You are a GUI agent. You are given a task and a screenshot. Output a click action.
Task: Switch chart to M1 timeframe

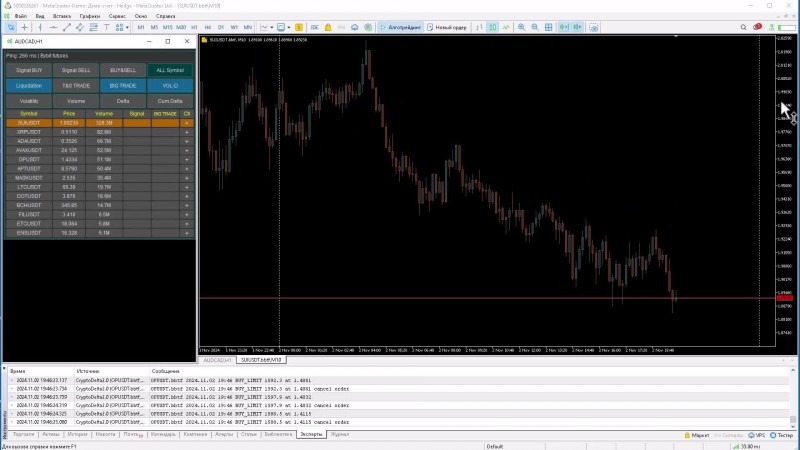tap(141, 28)
